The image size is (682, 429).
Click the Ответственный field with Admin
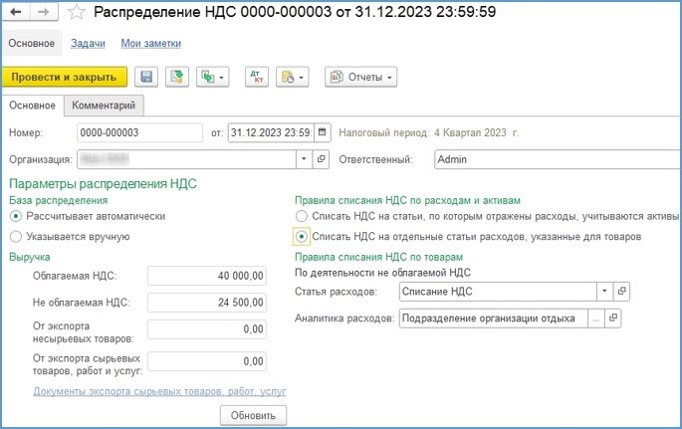558,159
